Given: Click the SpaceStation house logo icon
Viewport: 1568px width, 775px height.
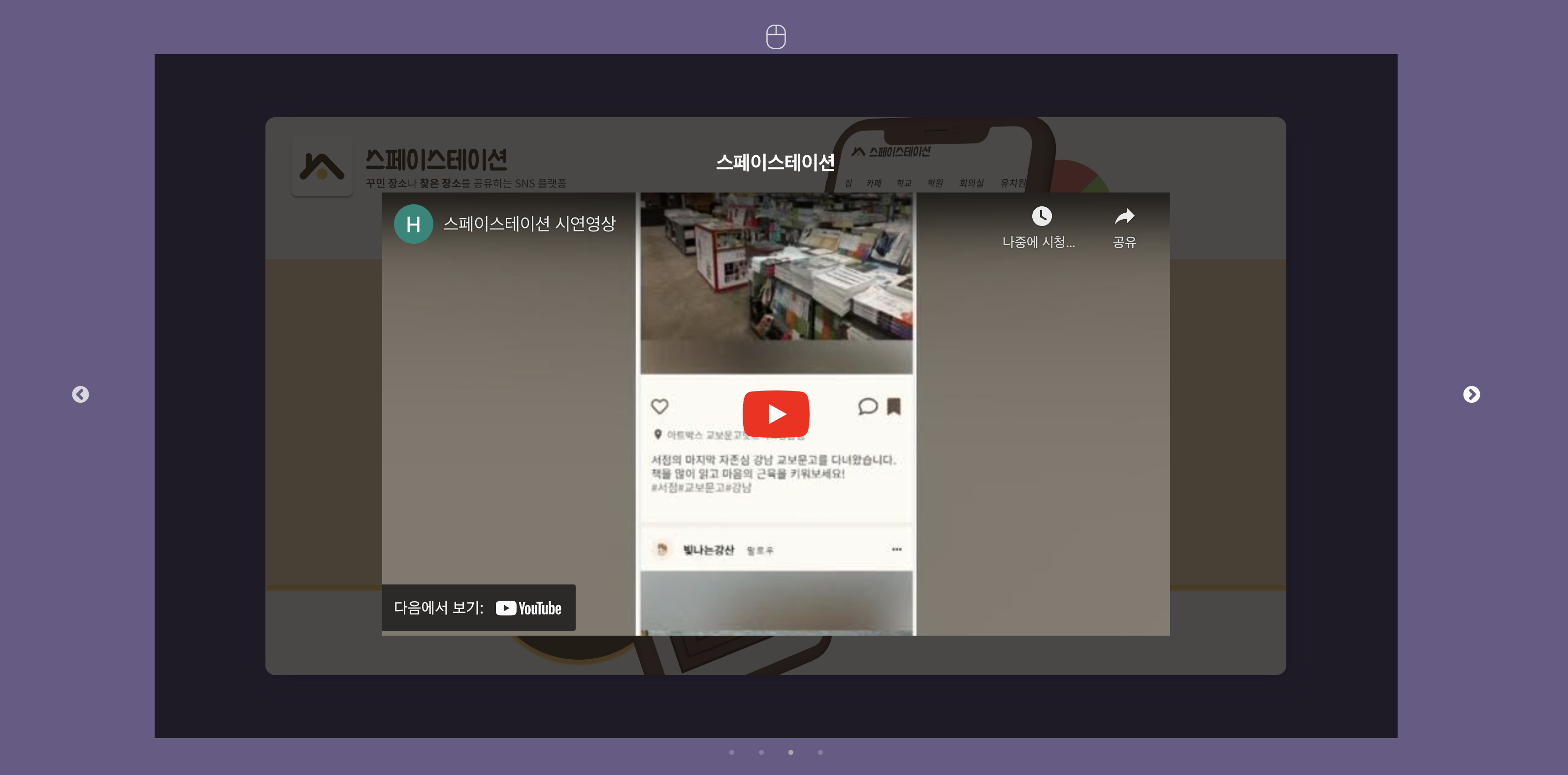Looking at the screenshot, I should click(322, 166).
